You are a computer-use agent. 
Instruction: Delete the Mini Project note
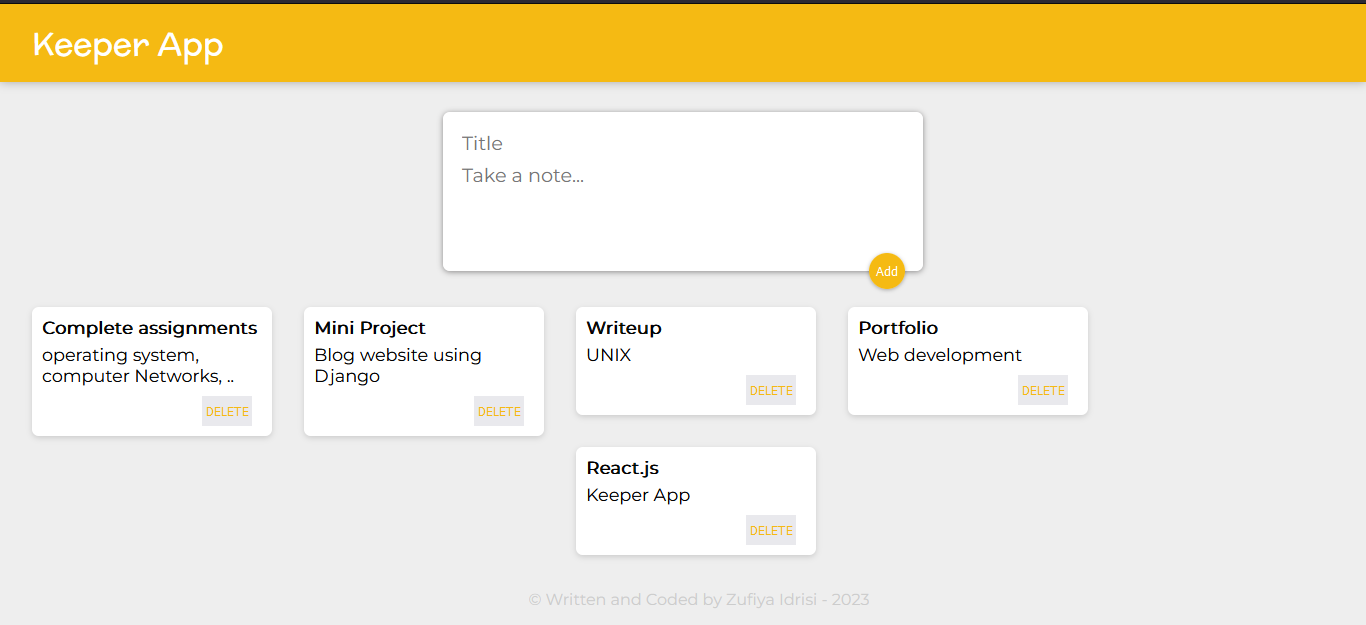[498, 410]
